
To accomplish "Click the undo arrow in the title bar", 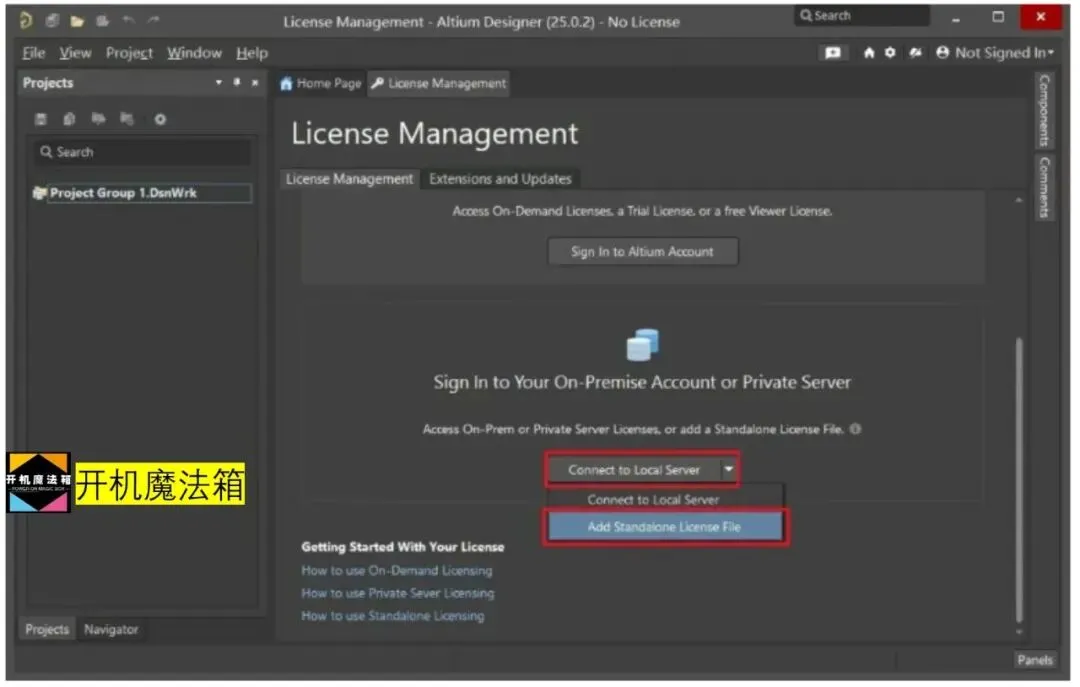I will pyautogui.click(x=128, y=21).
